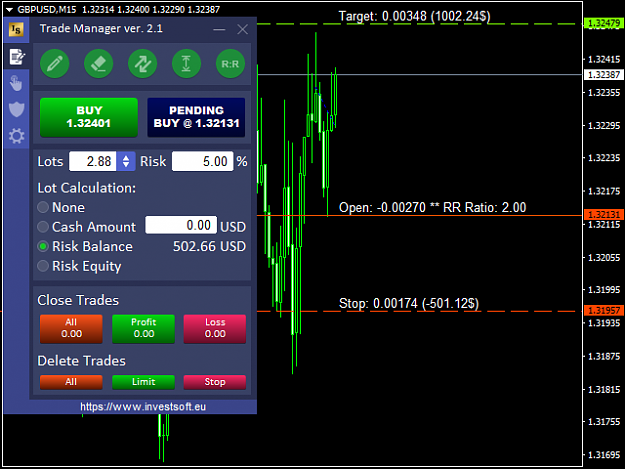Close the Trade Manager panel

click(242, 29)
